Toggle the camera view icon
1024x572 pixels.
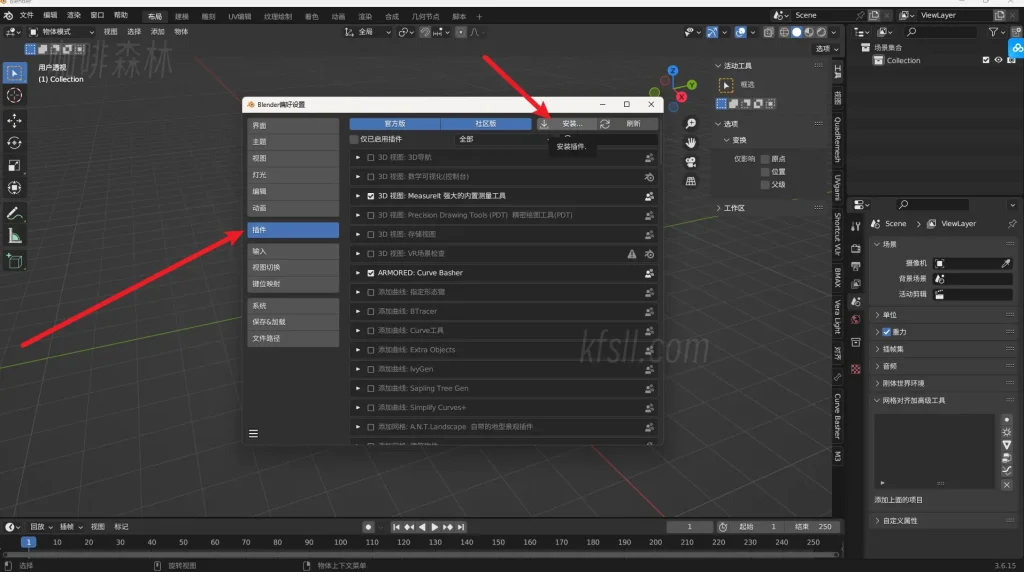click(691, 162)
